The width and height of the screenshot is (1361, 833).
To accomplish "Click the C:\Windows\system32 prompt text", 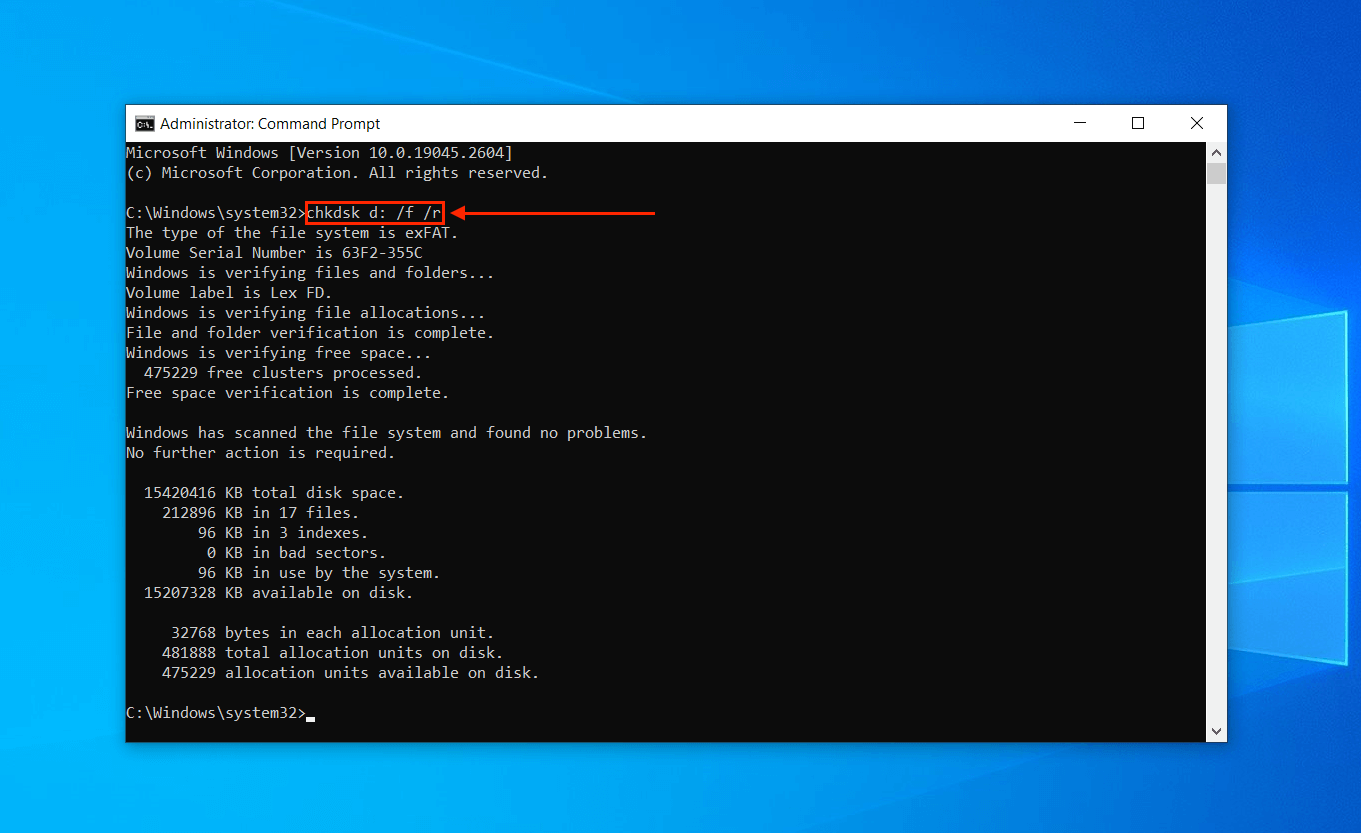I will click(x=213, y=712).
